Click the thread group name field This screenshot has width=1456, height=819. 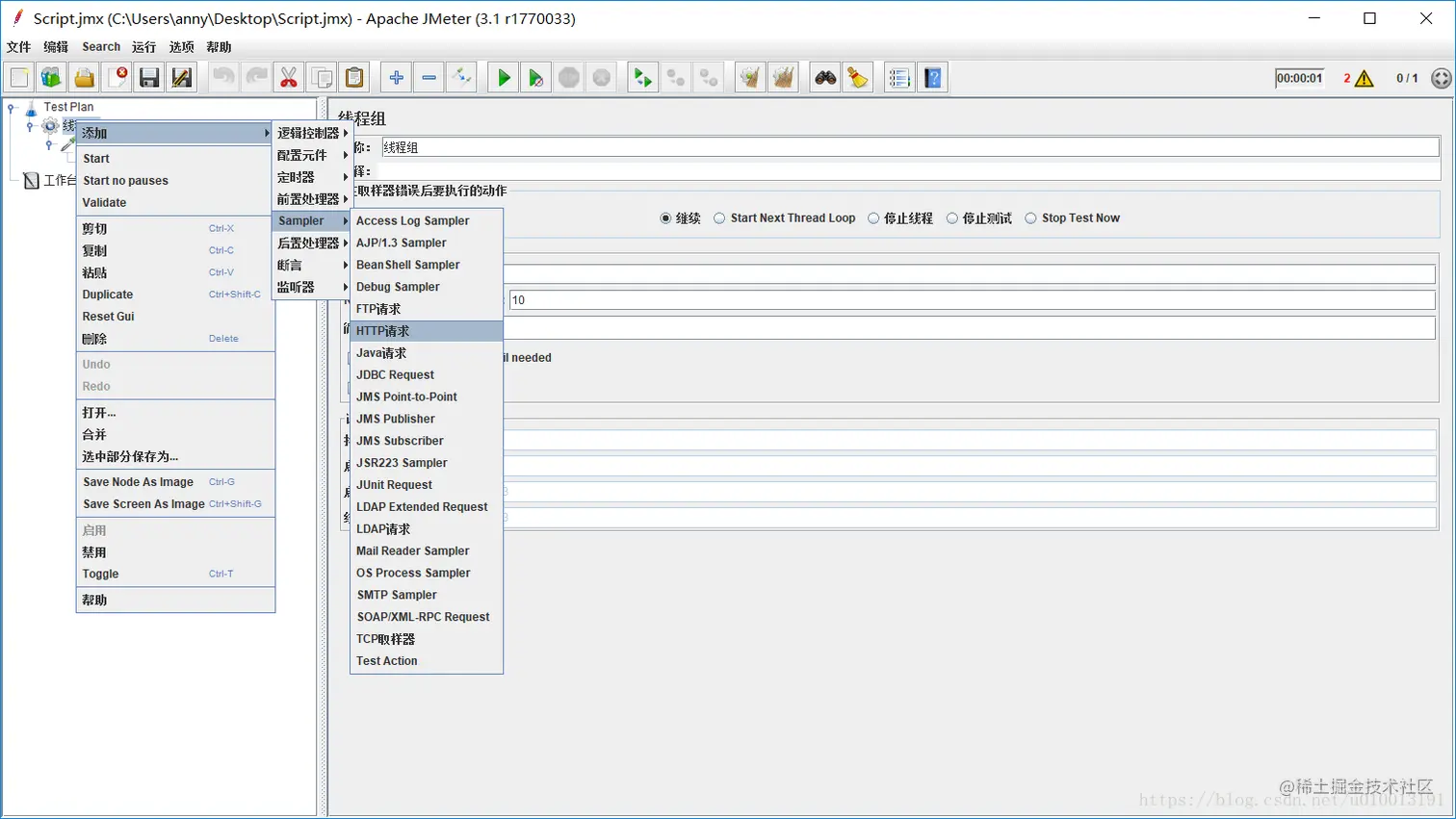pyautogui.click(x=910, y=147)
